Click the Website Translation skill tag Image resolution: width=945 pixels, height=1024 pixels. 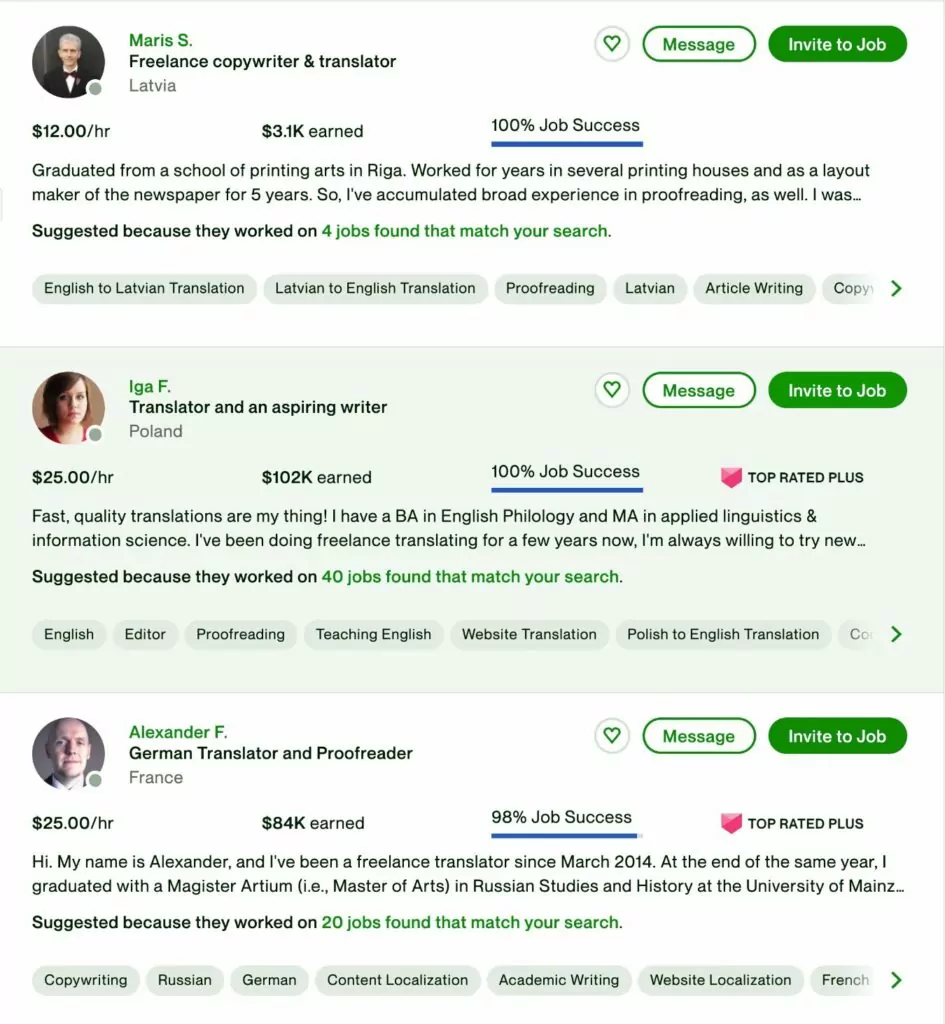tap(529, 634)
